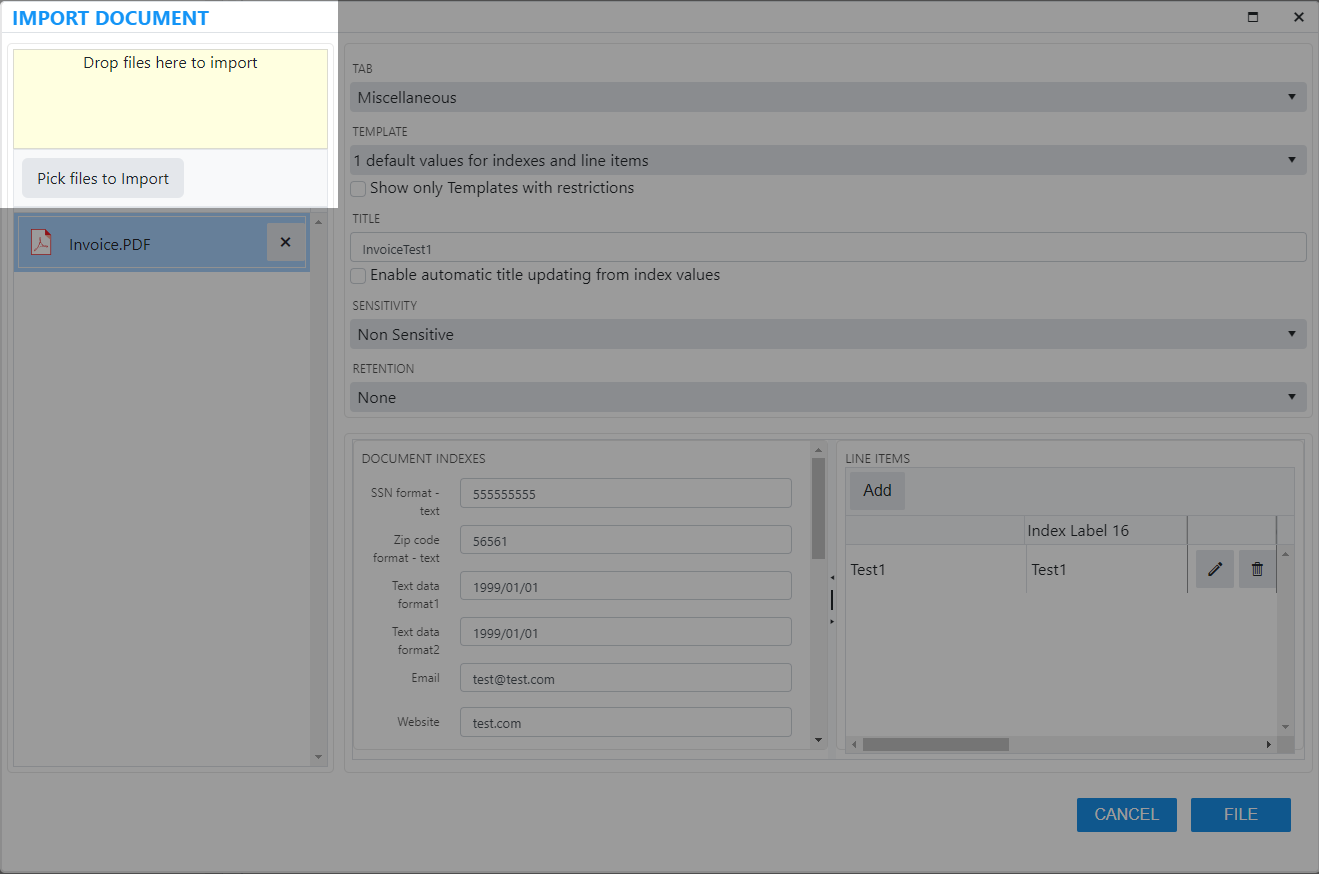Add a new line item

(877, 490)
